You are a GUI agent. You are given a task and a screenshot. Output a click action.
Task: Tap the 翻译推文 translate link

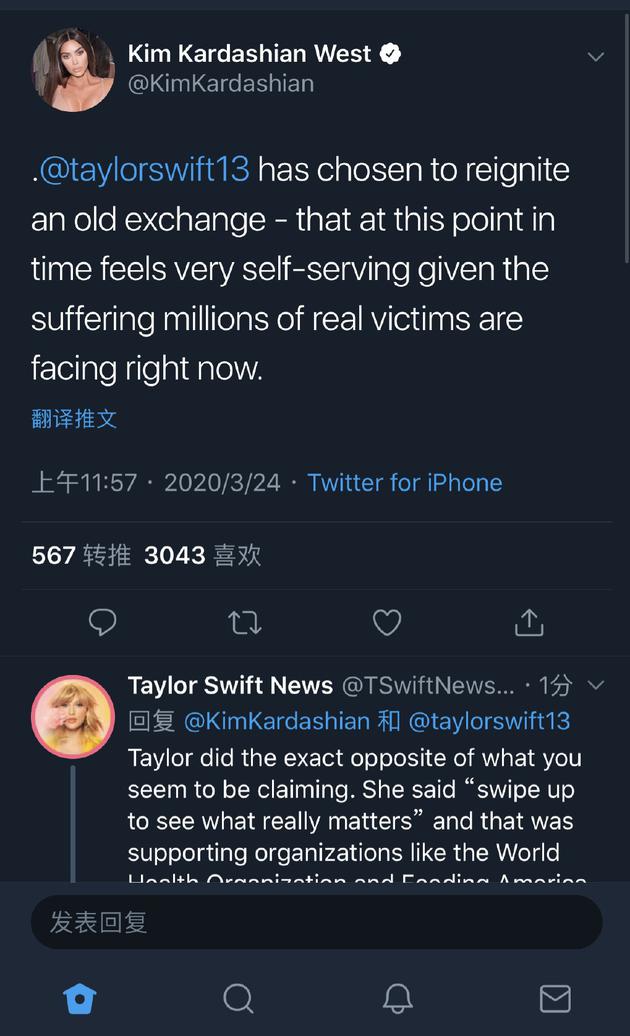coord(74,419)
